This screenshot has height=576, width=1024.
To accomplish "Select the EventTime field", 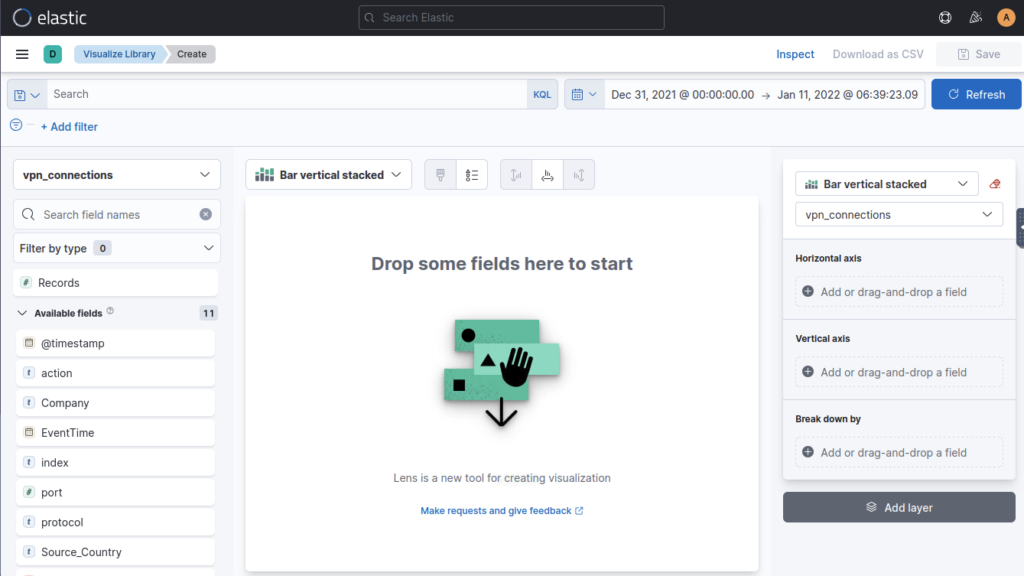I will [116, 433].
